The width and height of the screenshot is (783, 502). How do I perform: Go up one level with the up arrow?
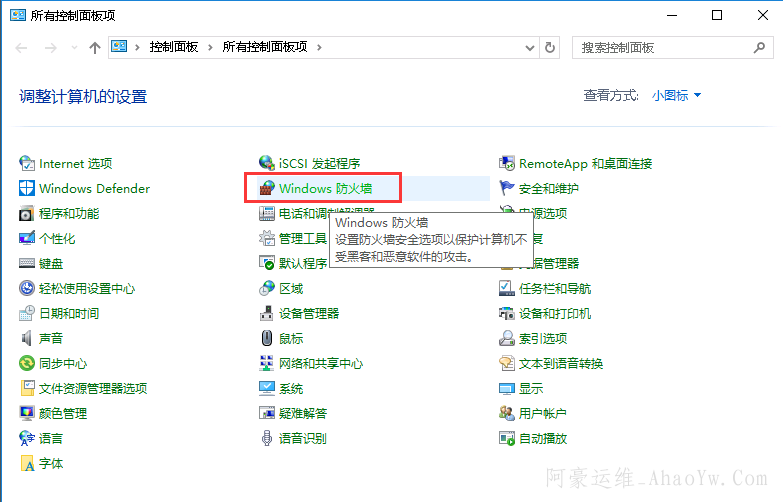point(94,48)
